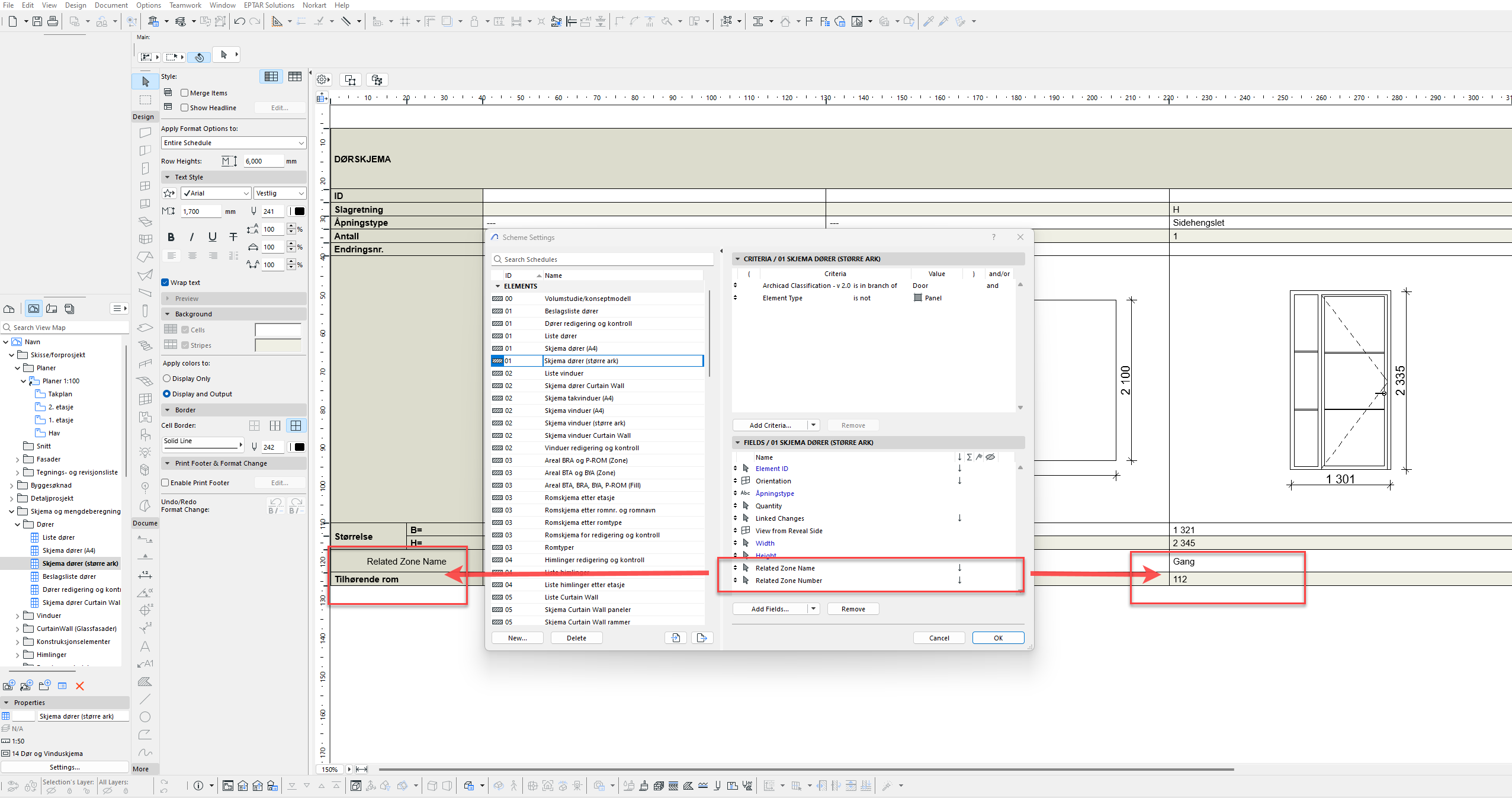The height and width of the screenshot is (798, 1512).
Task: Click the Bold text format button
Action: (171, 237)
